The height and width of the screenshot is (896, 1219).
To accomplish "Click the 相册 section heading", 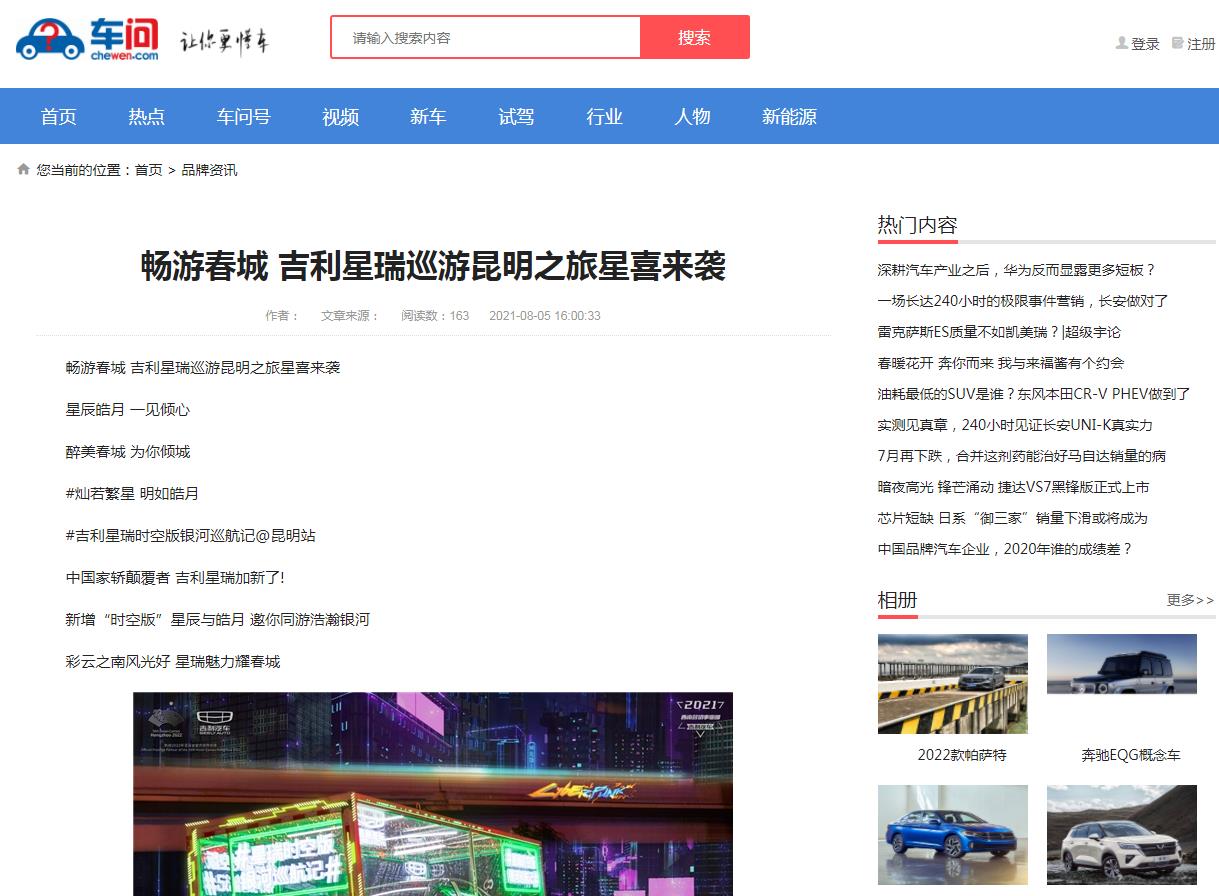I will pos(898,600).
